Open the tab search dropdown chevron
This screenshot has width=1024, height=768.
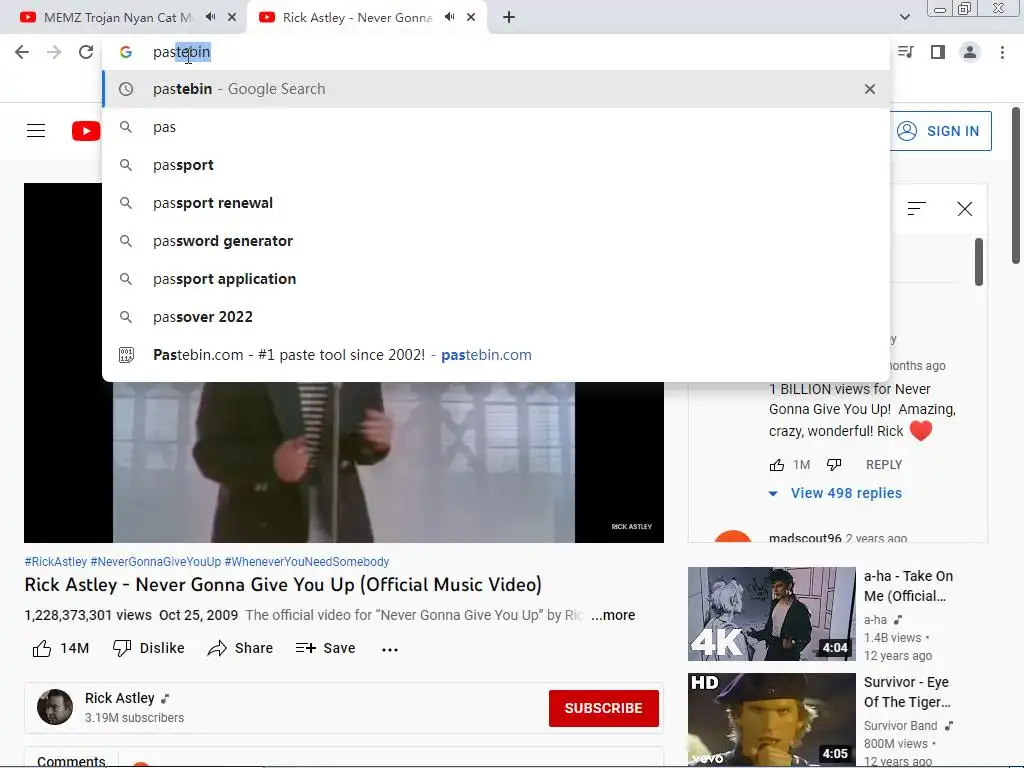click(904, 17)
